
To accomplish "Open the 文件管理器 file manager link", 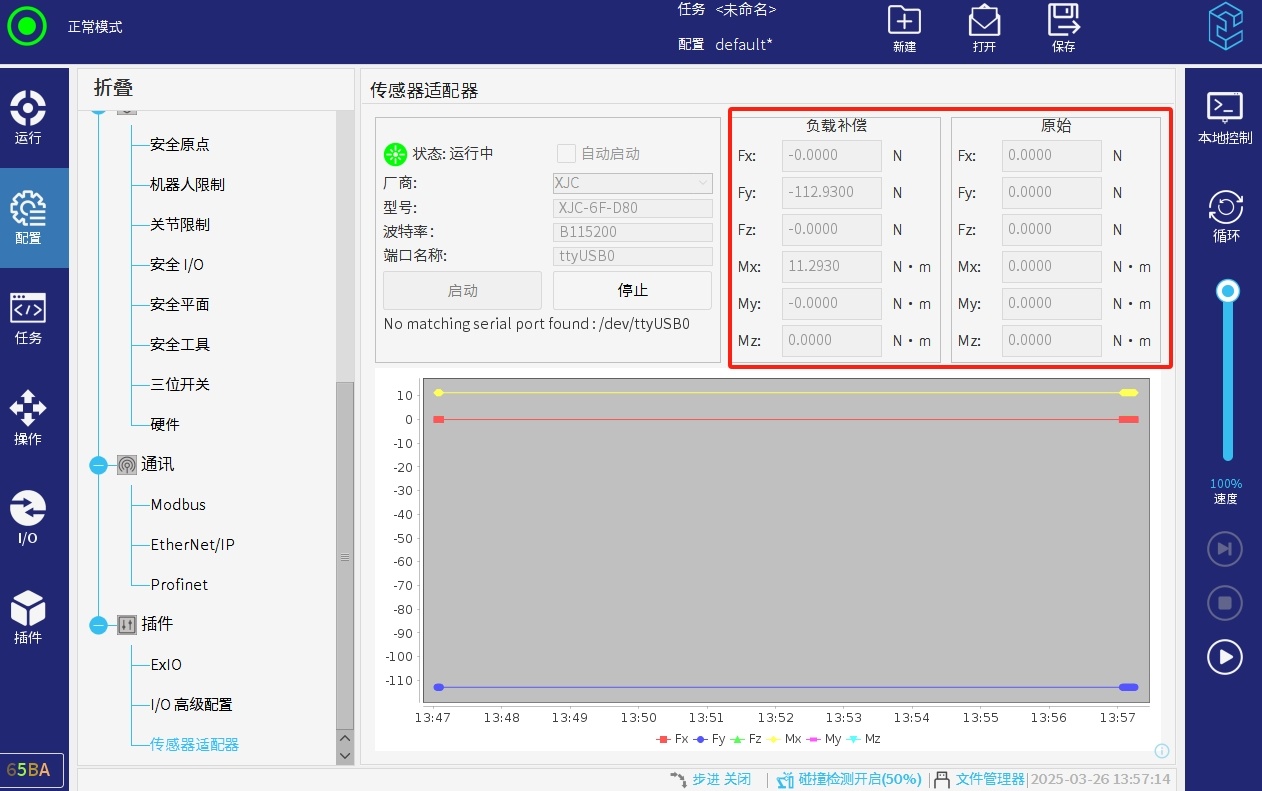I will pos(989,779).
